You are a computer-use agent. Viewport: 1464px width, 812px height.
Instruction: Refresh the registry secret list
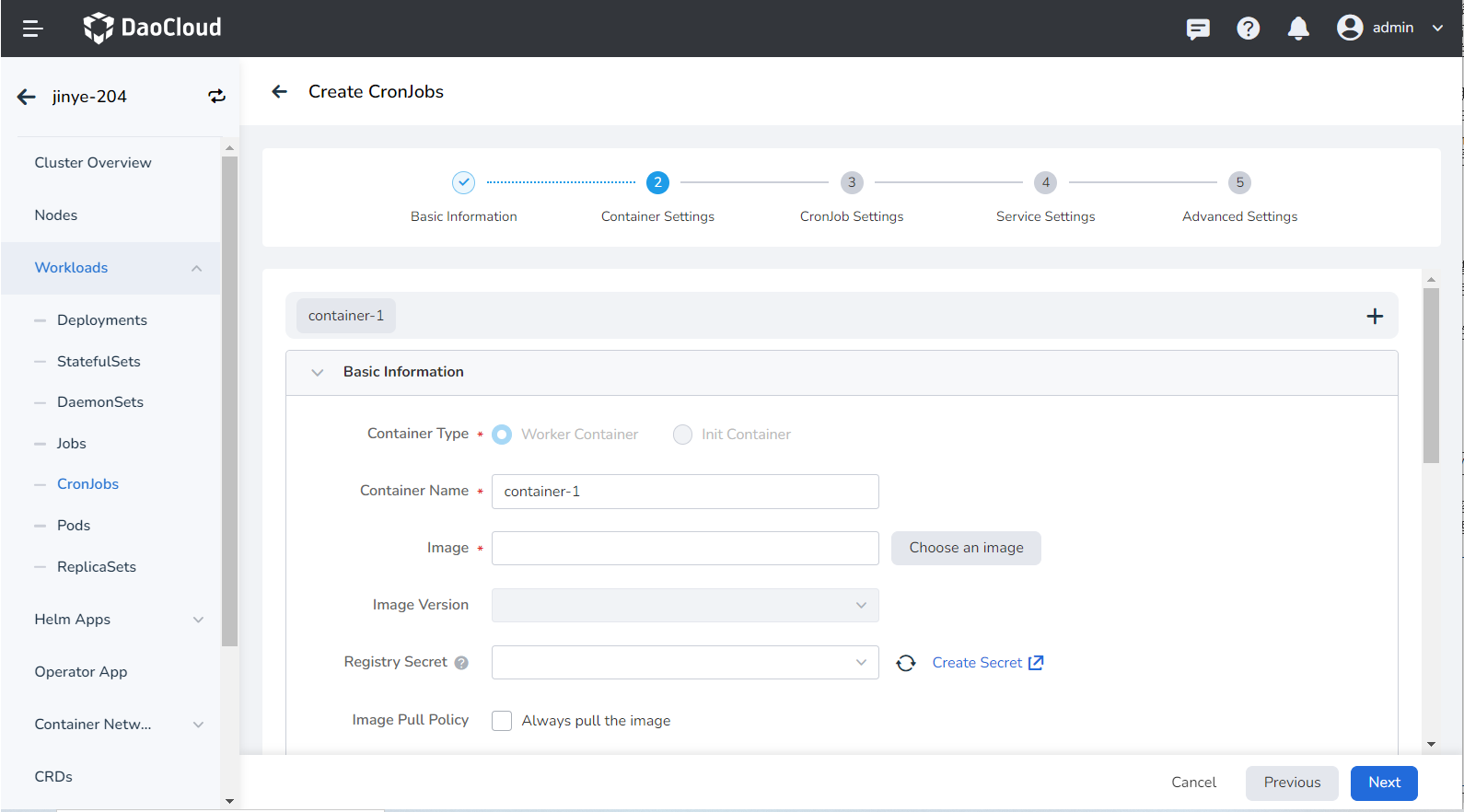(906, 663)
